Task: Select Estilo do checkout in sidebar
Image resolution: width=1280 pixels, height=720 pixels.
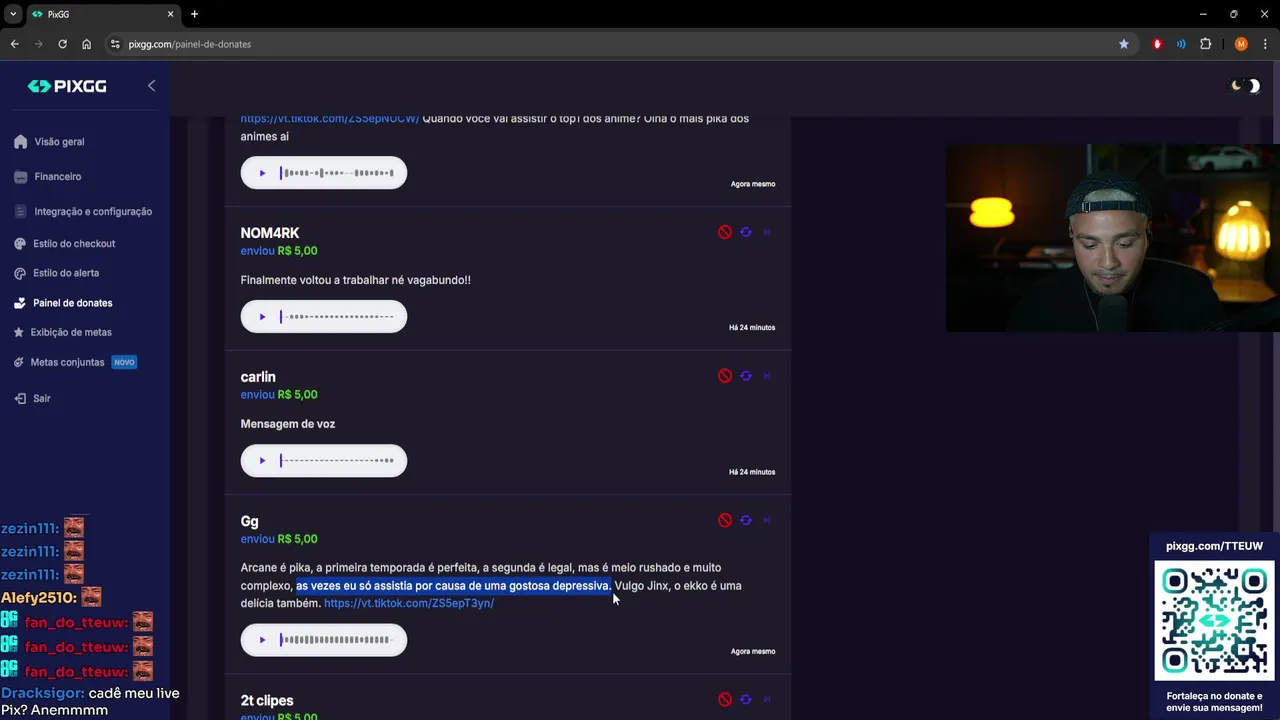Action: pos(74,244)
